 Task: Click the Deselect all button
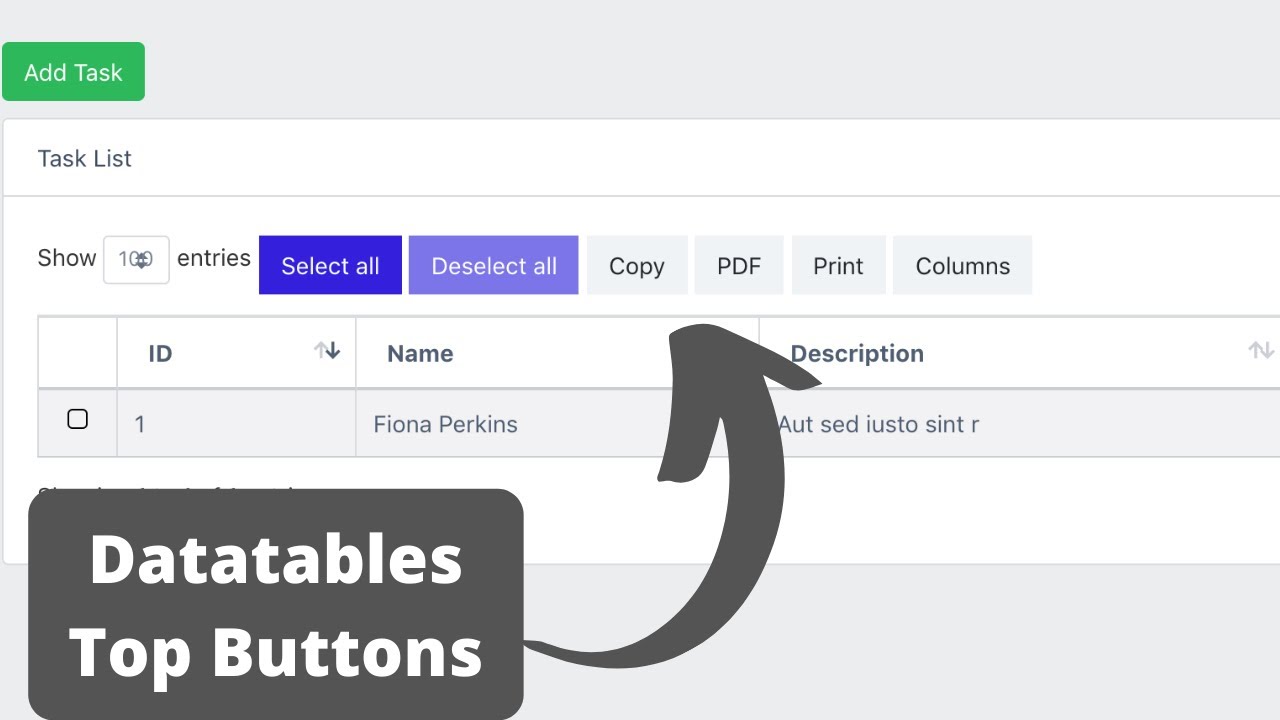[493, 265]
